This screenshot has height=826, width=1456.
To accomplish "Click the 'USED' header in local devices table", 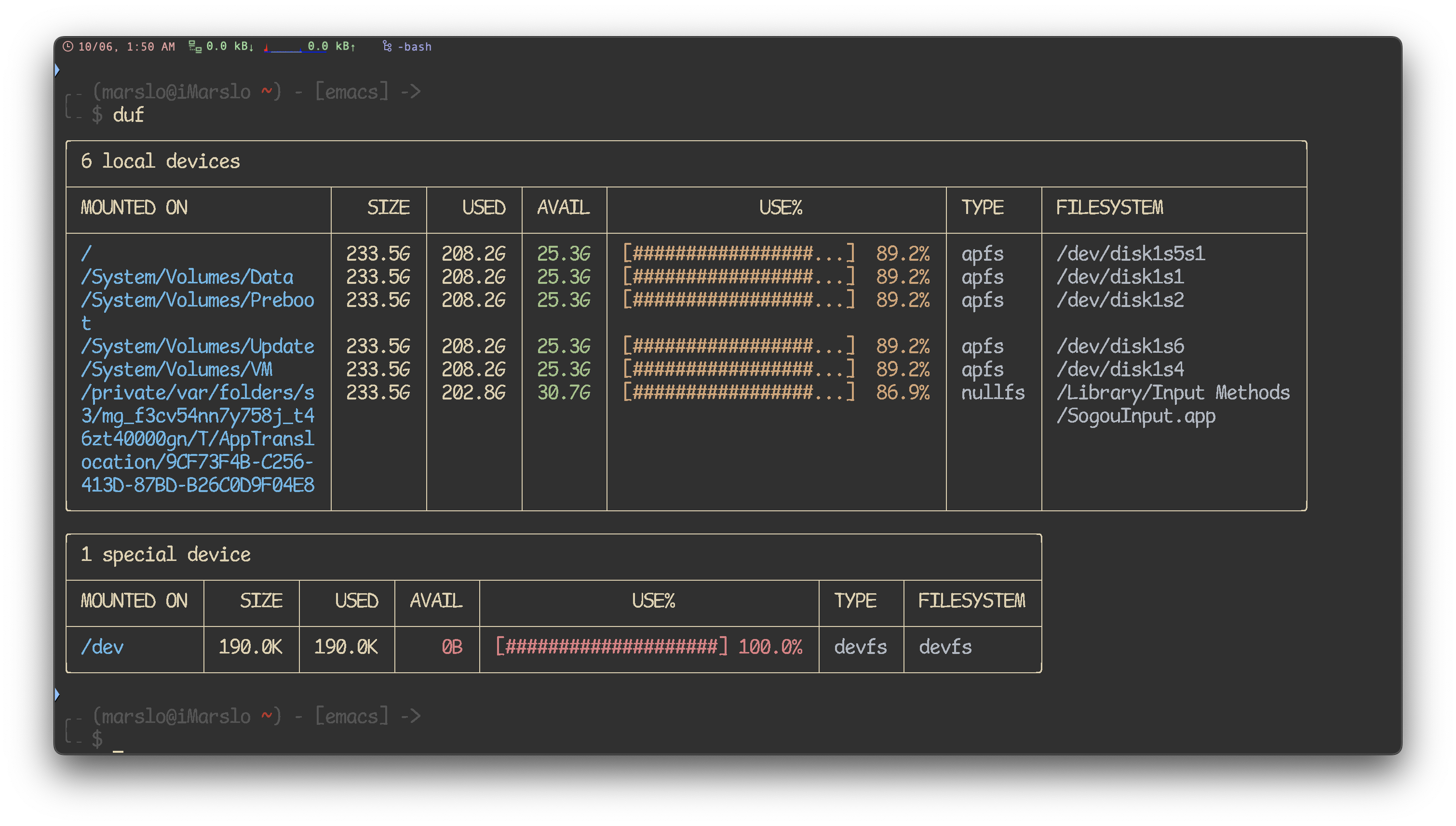I will pyautogui.click(x=484, y=208).
